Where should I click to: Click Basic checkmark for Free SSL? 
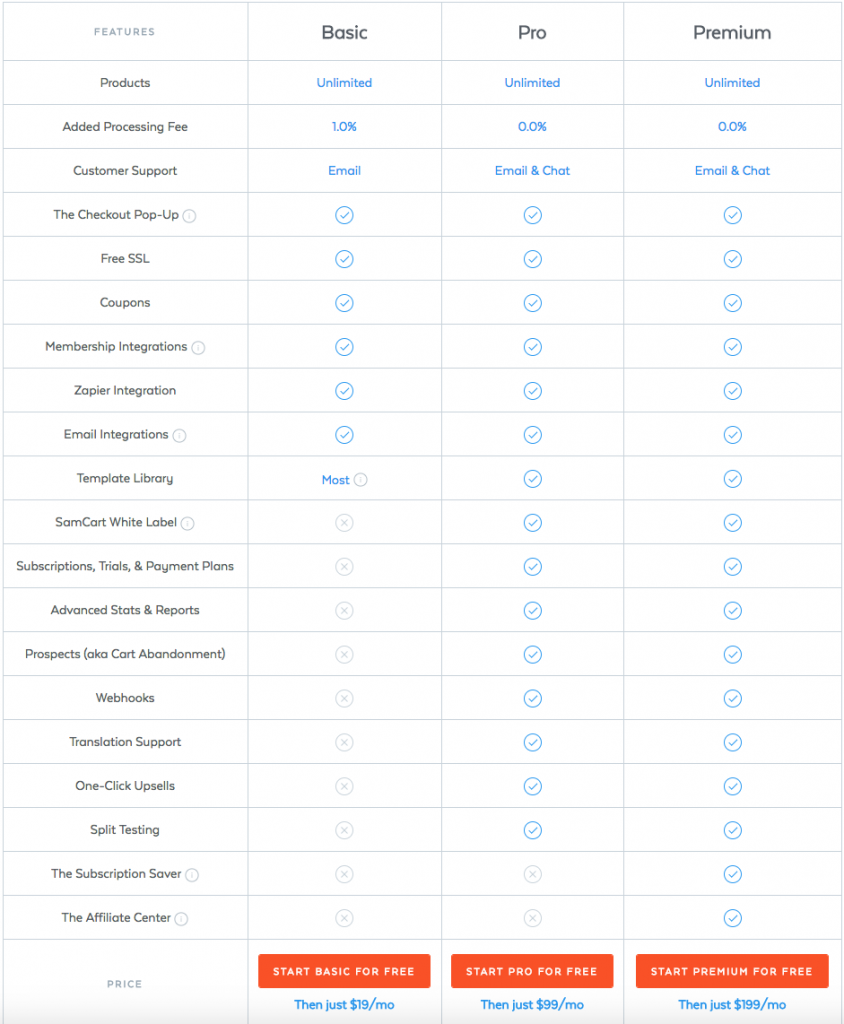(x=344, y=259)
